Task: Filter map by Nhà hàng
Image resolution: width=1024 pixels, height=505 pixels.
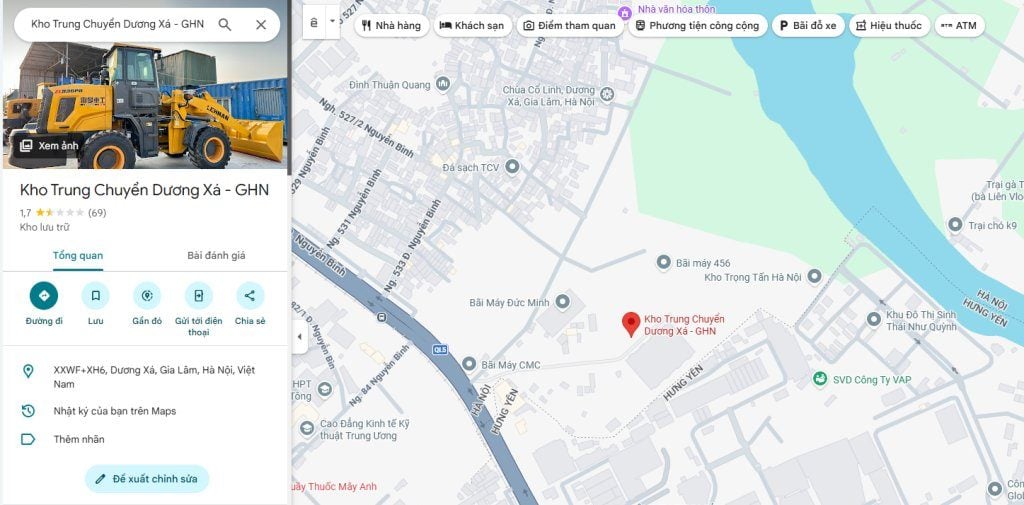Action: click(x=392, y=26)
